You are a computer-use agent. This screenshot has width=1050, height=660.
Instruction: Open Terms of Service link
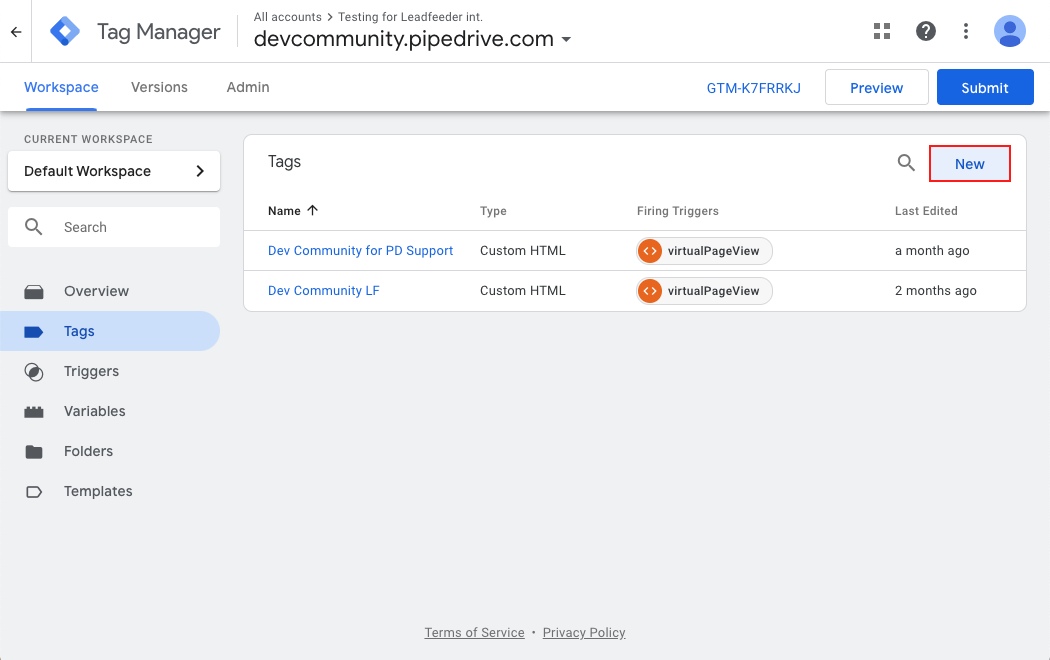coord(474,633)
